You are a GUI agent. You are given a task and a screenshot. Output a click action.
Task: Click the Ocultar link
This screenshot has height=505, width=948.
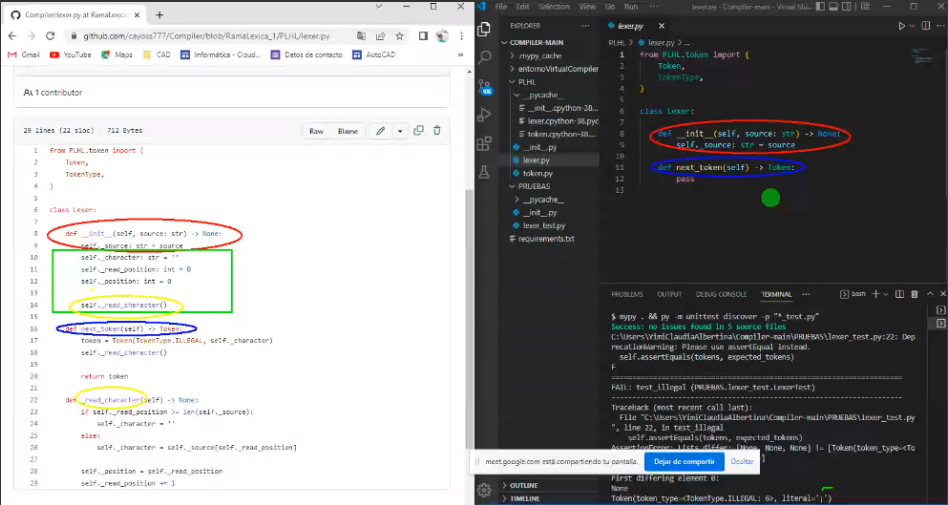coord(742,461)
